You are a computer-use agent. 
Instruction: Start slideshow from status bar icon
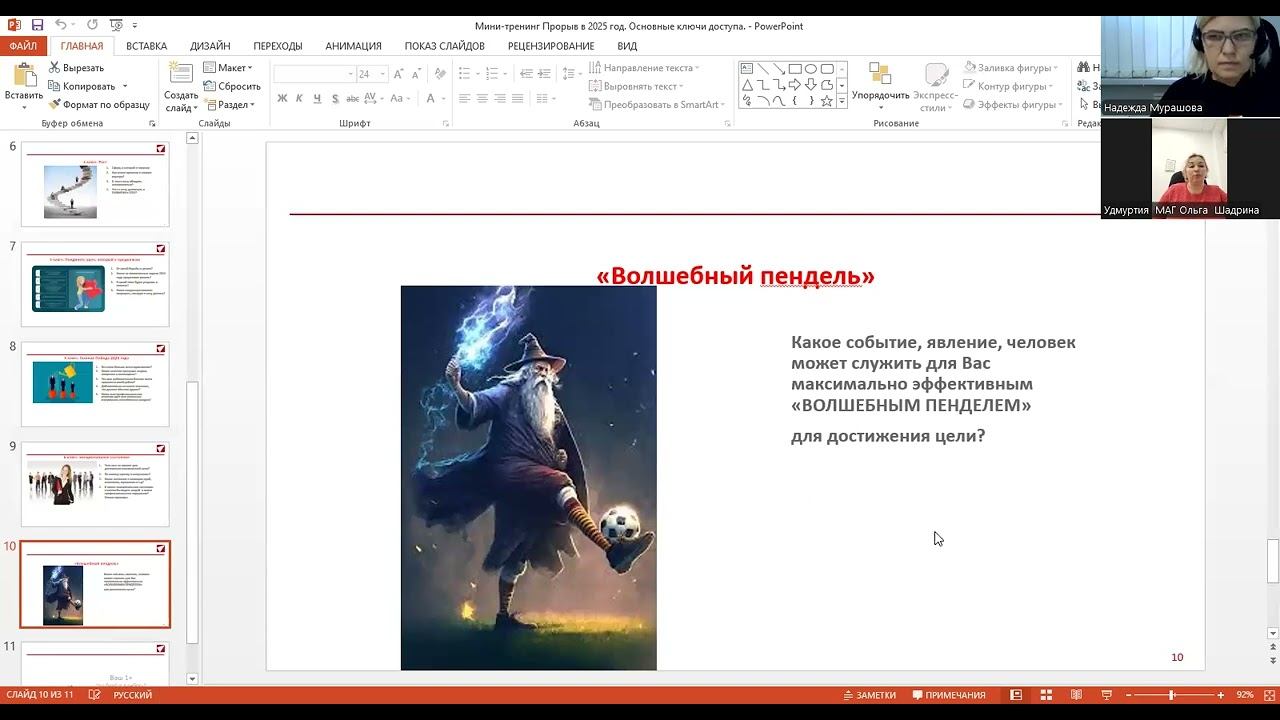tap(1107, 695)
